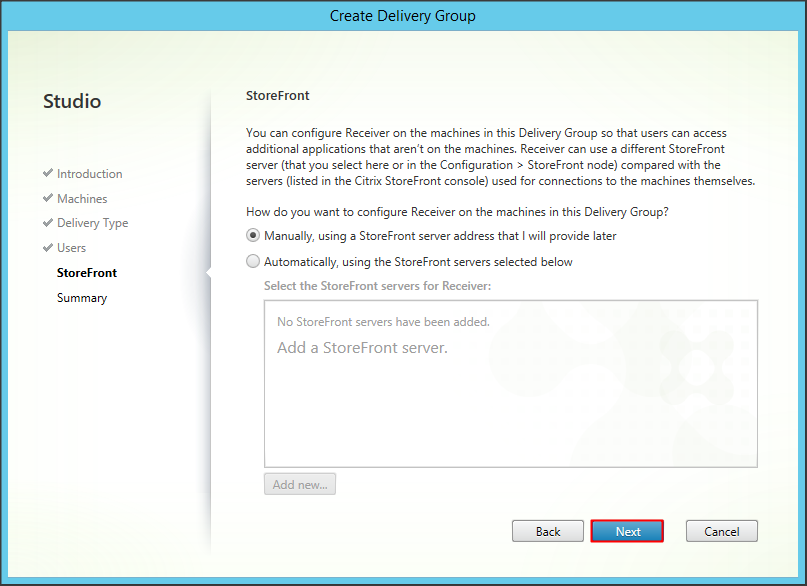
Task: Choose Automatically using StoreFront servers option
Action: 254,262
